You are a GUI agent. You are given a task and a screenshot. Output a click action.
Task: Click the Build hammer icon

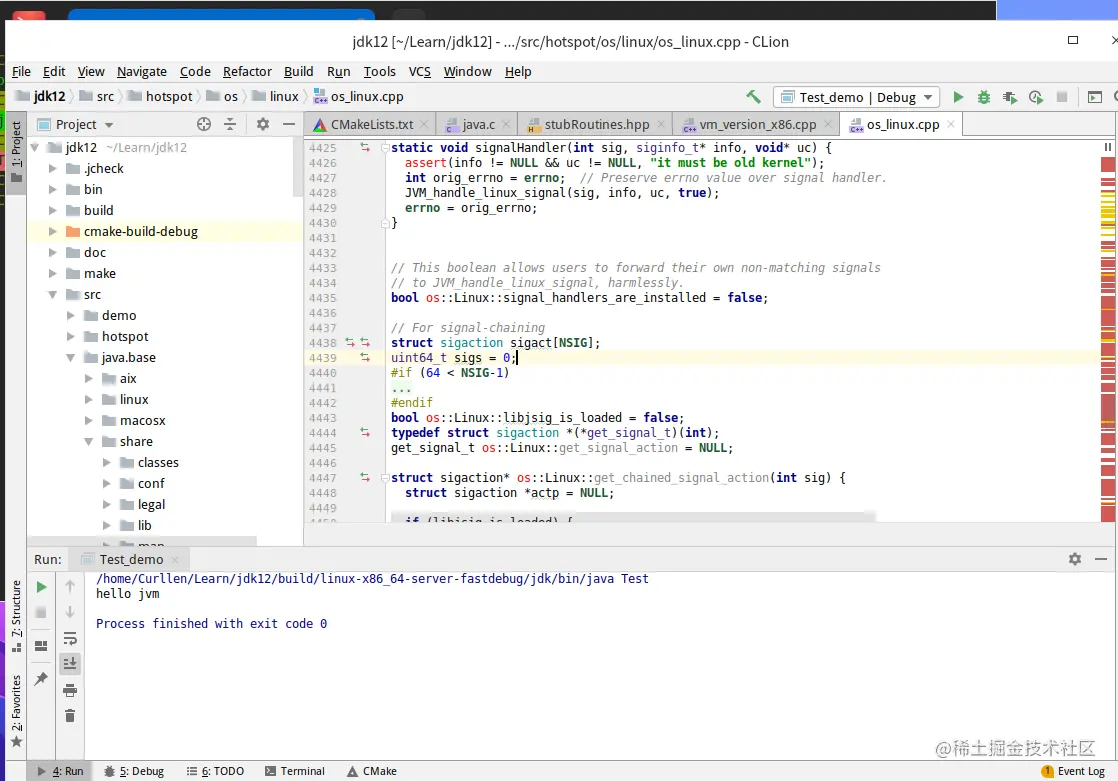[x=753, y=96]
